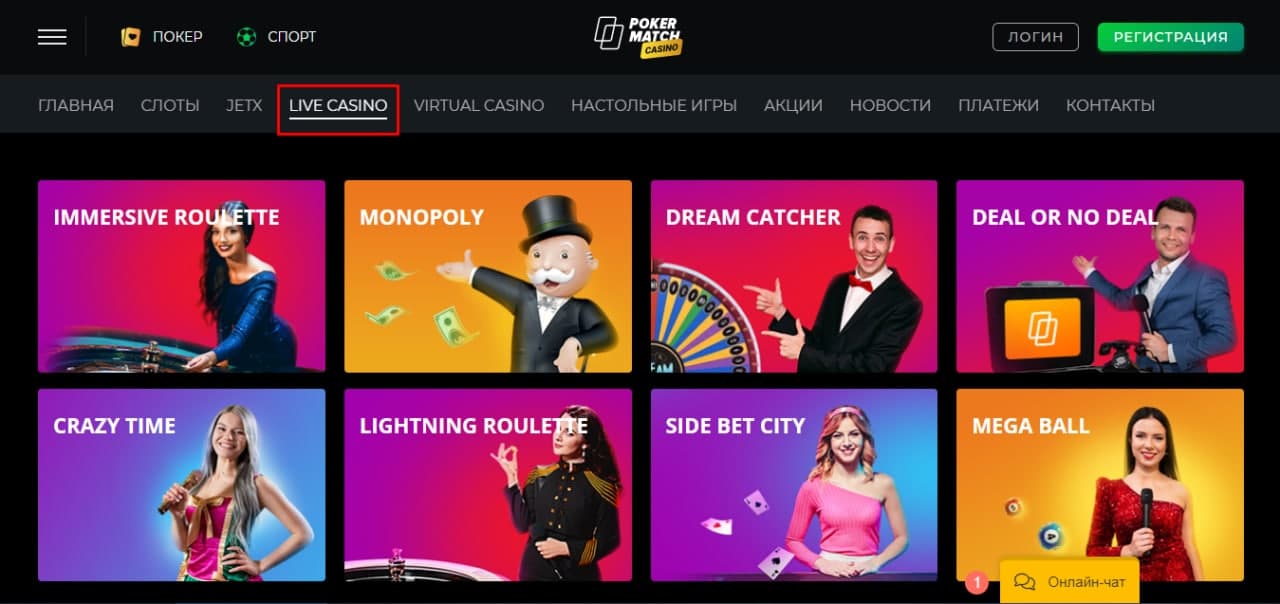Select the Live Casino tab
This screenshot has width=1280, height=604.
pyautogui.click(x=338, y=105)
